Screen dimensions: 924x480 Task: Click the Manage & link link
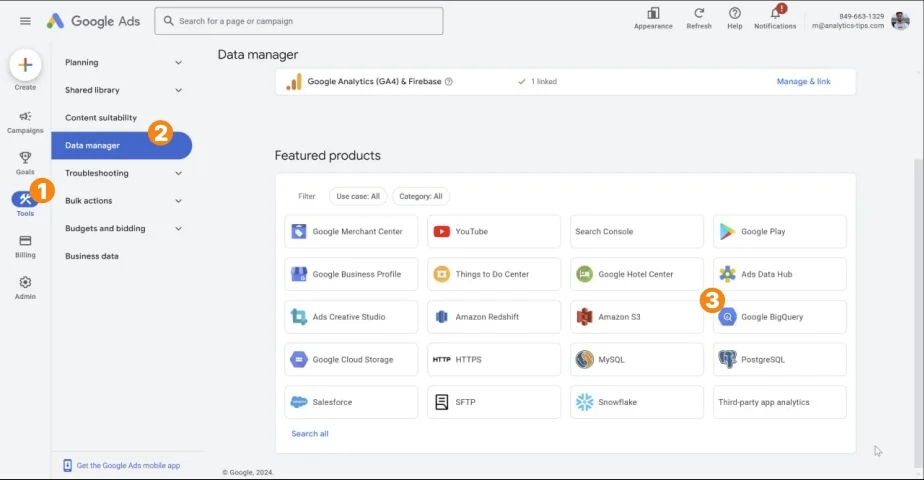pos(803,82)
